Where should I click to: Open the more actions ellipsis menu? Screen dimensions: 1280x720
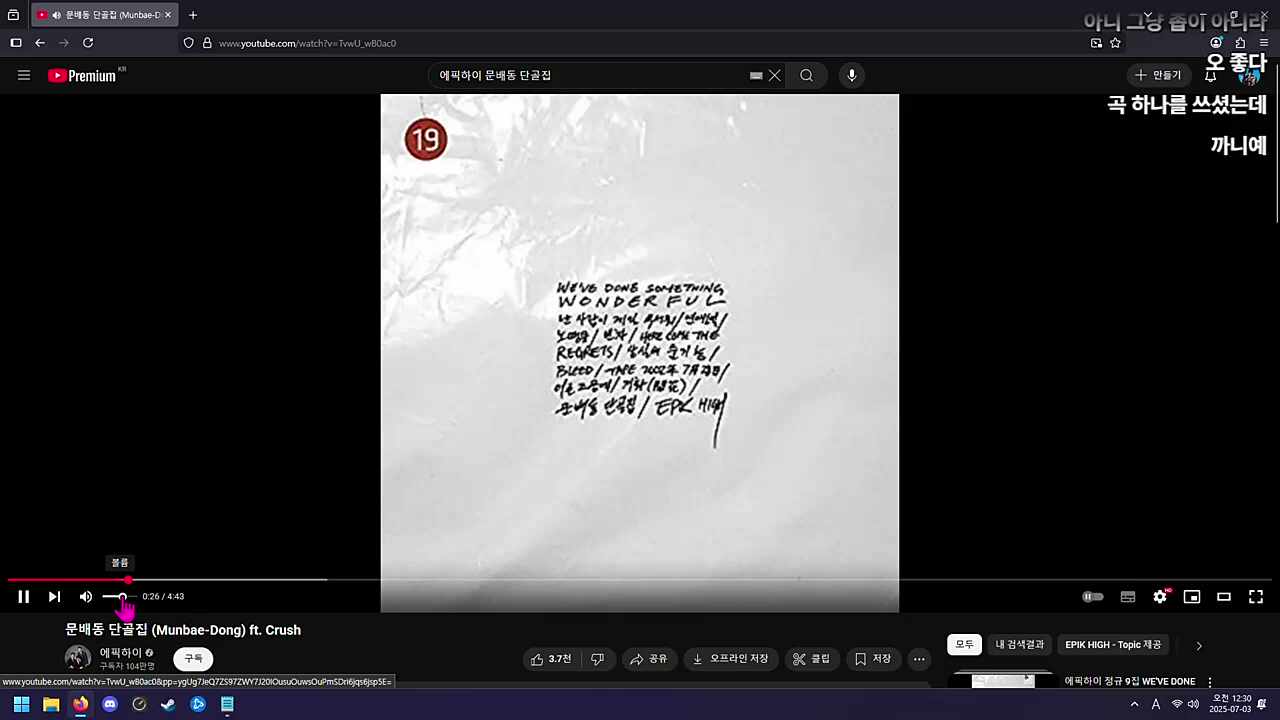point(919,659)
